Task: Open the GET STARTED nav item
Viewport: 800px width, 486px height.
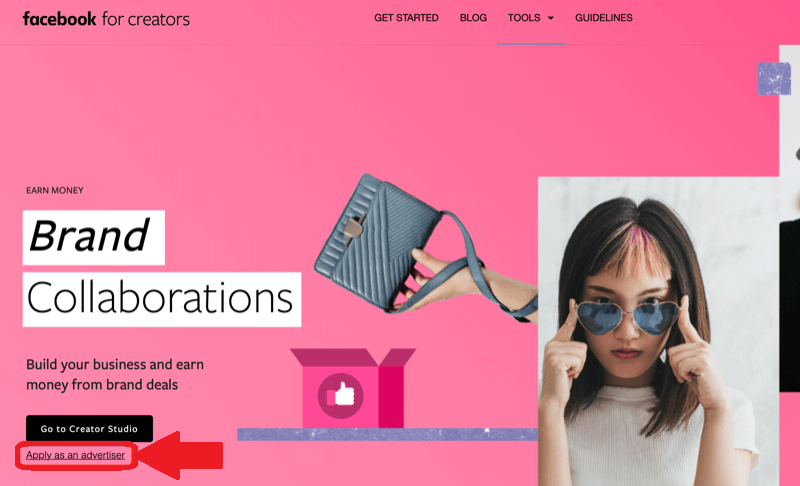Action: [406, 18]
